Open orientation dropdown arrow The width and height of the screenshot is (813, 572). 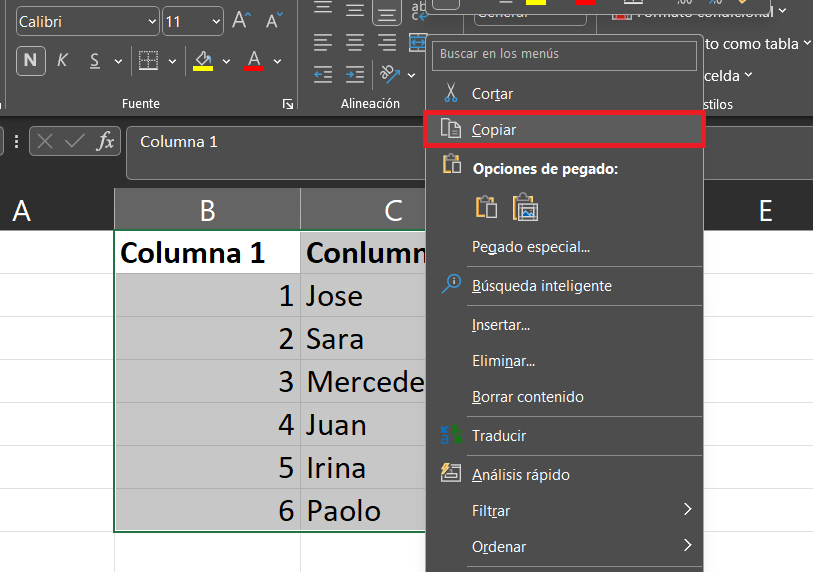411,76
